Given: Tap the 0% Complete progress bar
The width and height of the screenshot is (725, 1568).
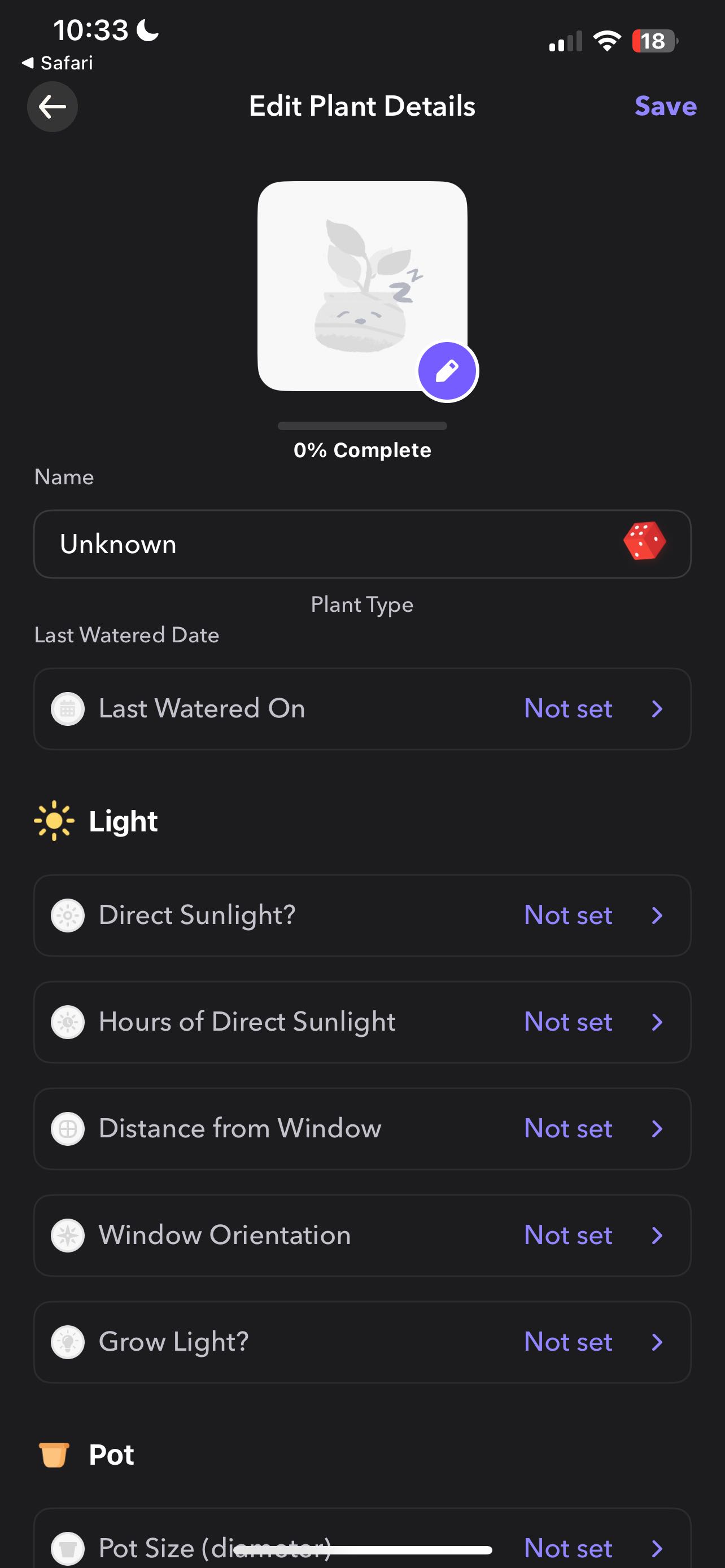Looking at the screenshot, I should [362, 426].
